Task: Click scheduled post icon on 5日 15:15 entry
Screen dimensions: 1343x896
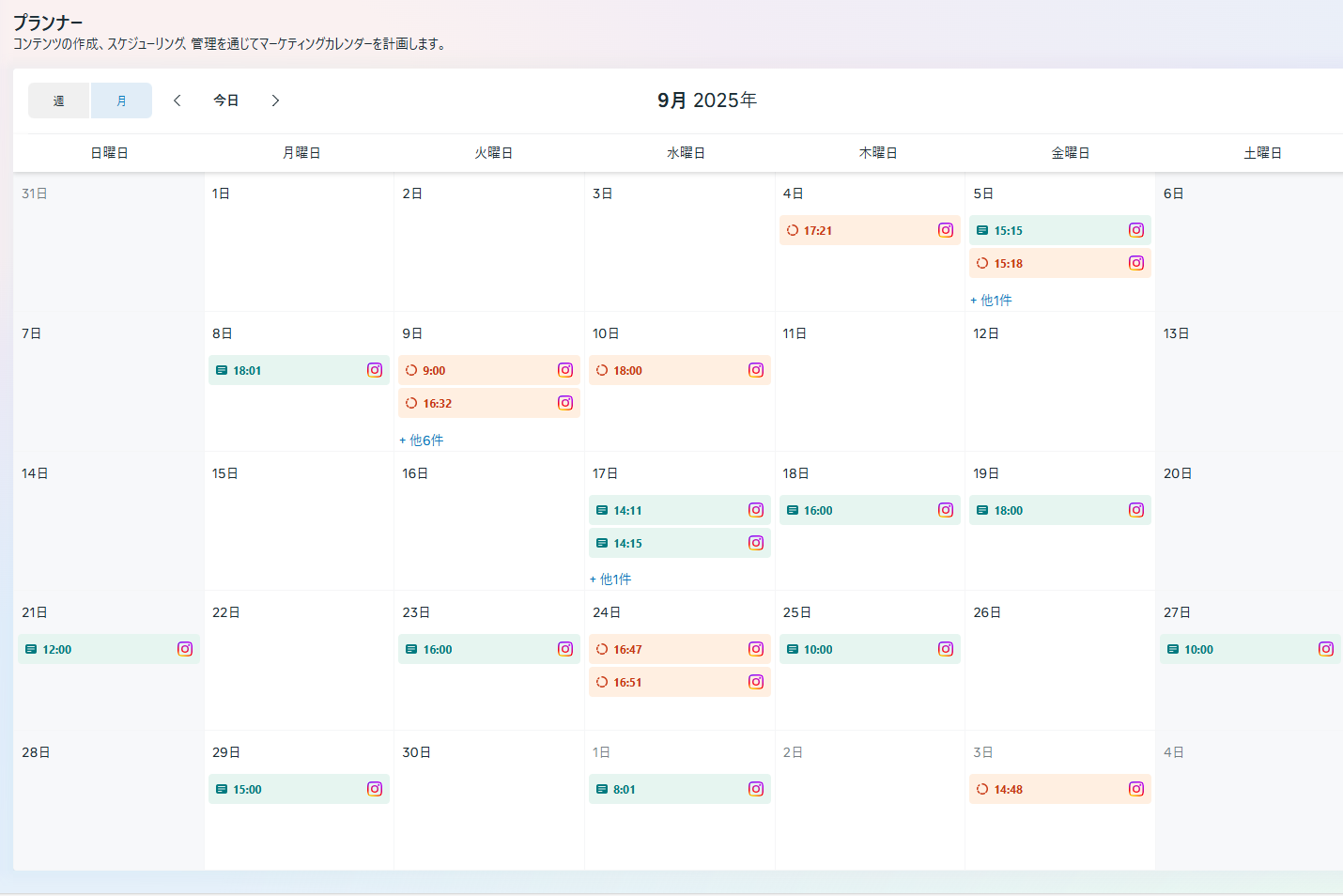Action: tap(982, 230)
